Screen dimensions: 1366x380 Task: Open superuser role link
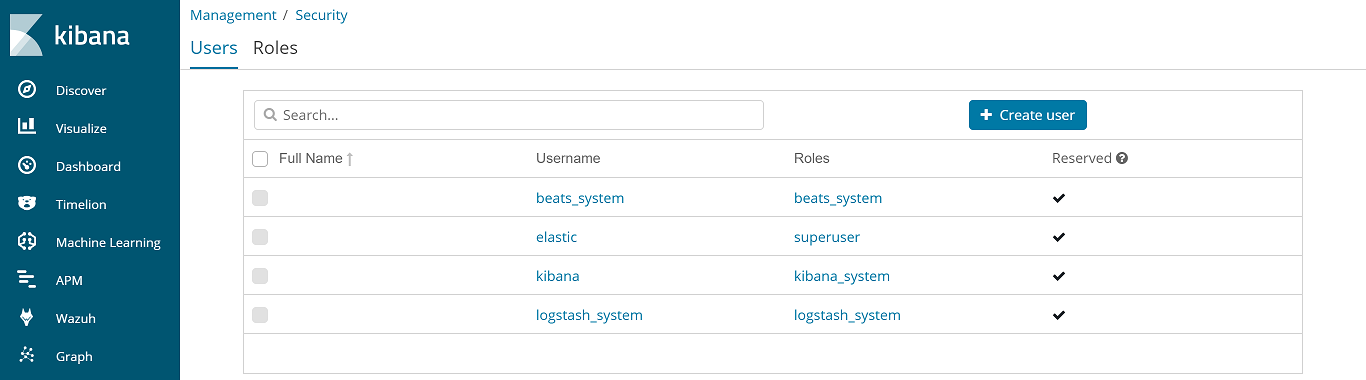pyautogui.click(x=827, y=237)
